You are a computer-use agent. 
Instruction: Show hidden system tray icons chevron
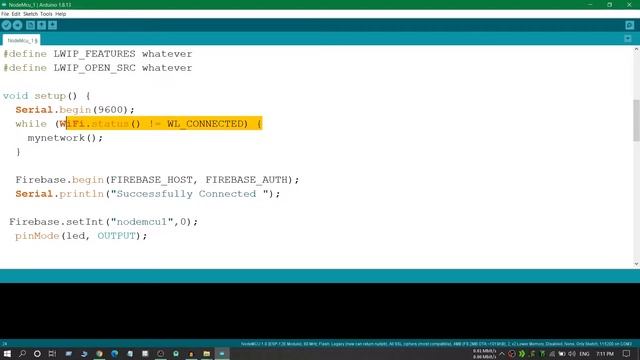click(x=502, y=354)
